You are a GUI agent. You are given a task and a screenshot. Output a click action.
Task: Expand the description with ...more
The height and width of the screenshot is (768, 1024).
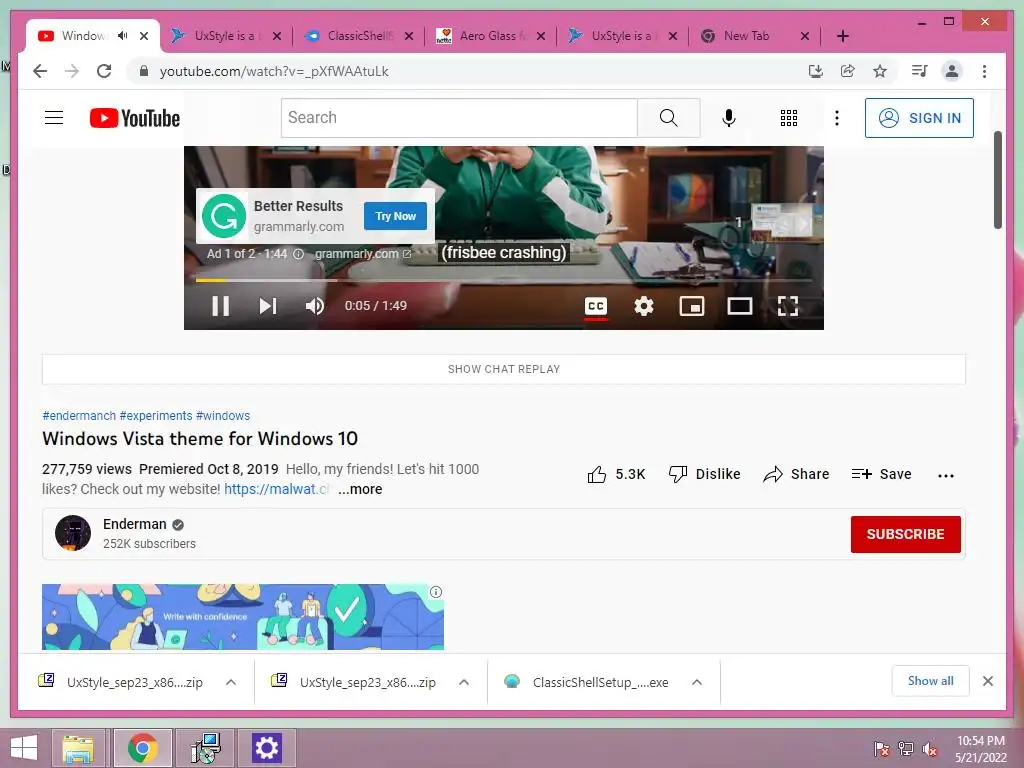[360, 489]
